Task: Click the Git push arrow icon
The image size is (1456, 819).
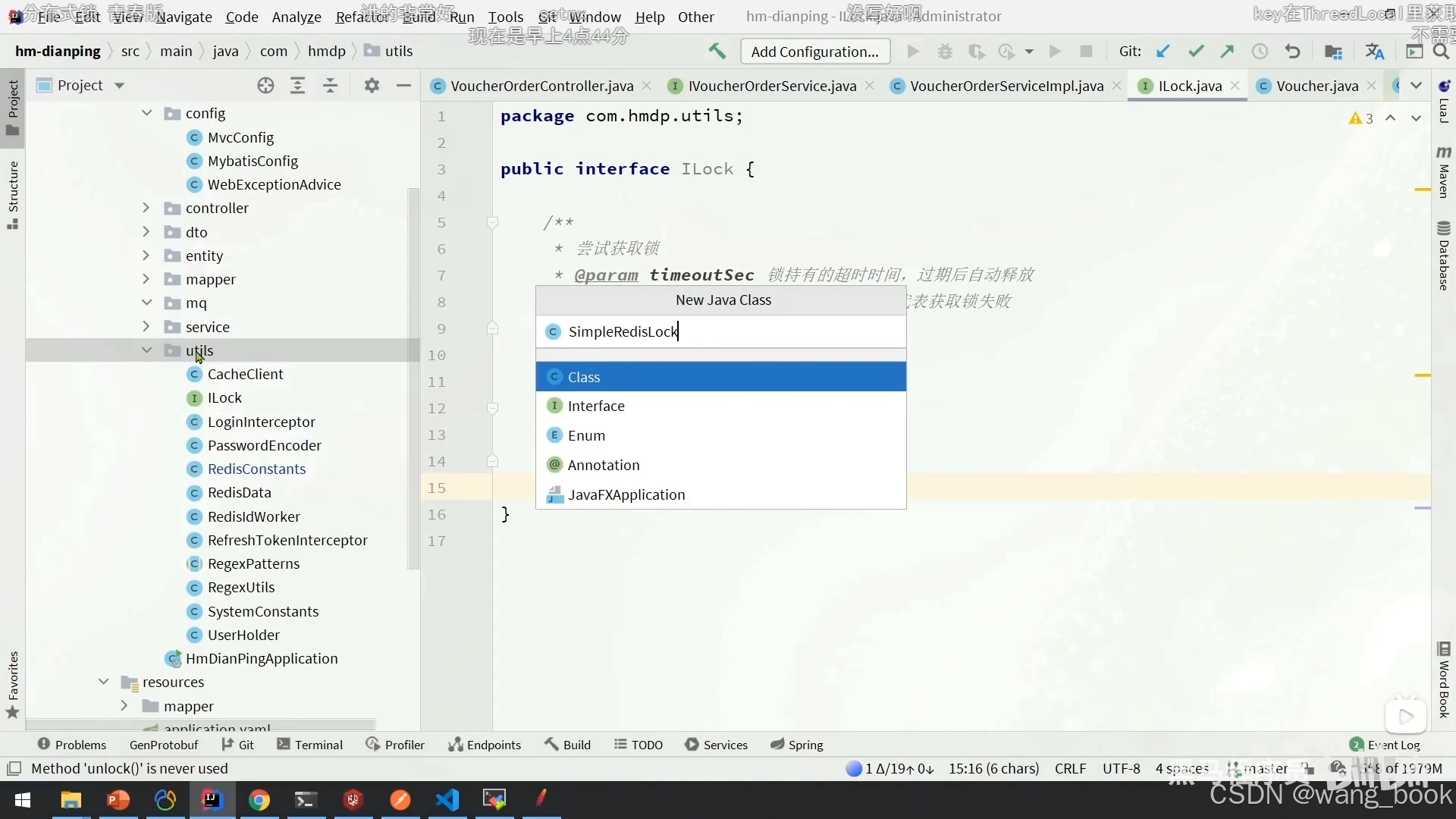Action: (1227, 51)
